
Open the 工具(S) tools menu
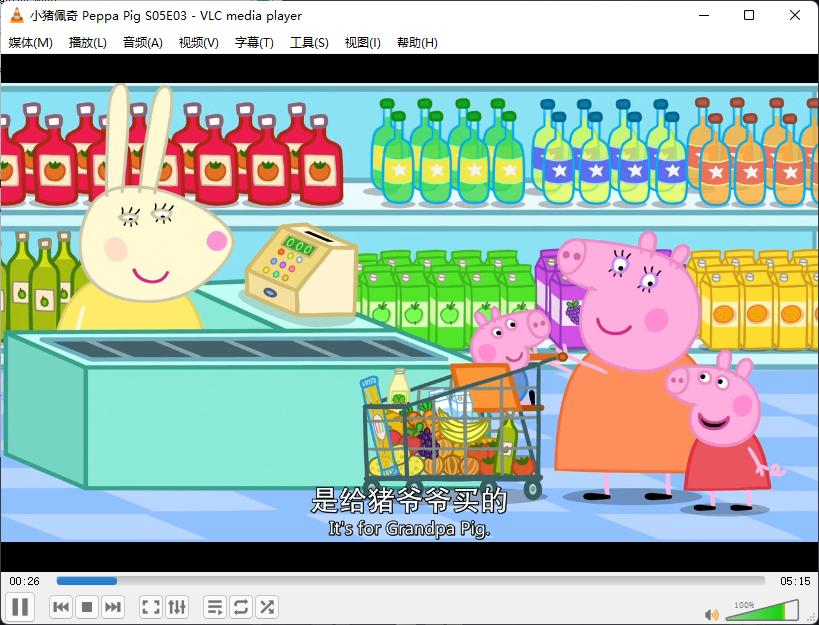309,43
